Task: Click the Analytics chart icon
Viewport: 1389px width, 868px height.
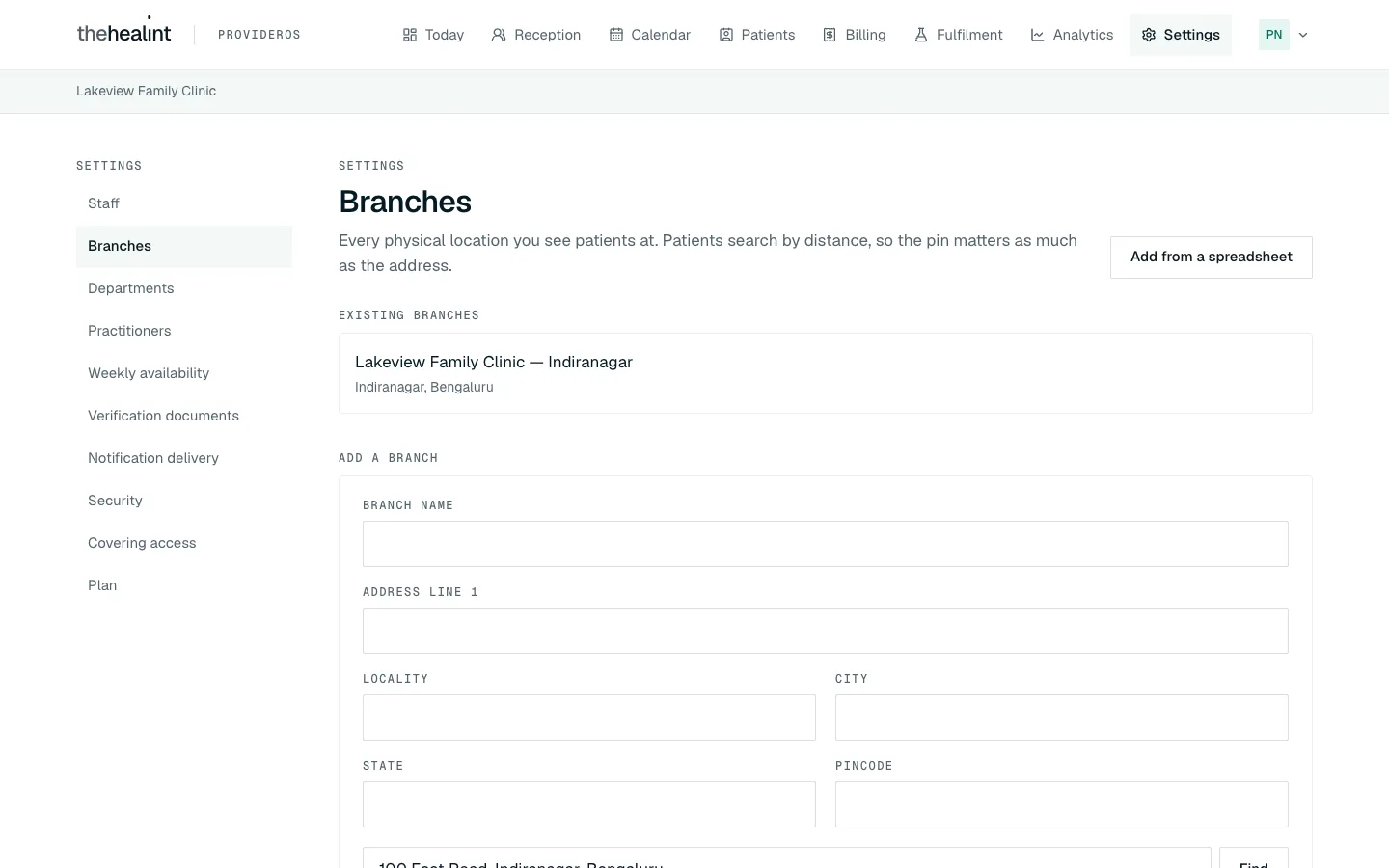Action: [x=1038, y=35]
